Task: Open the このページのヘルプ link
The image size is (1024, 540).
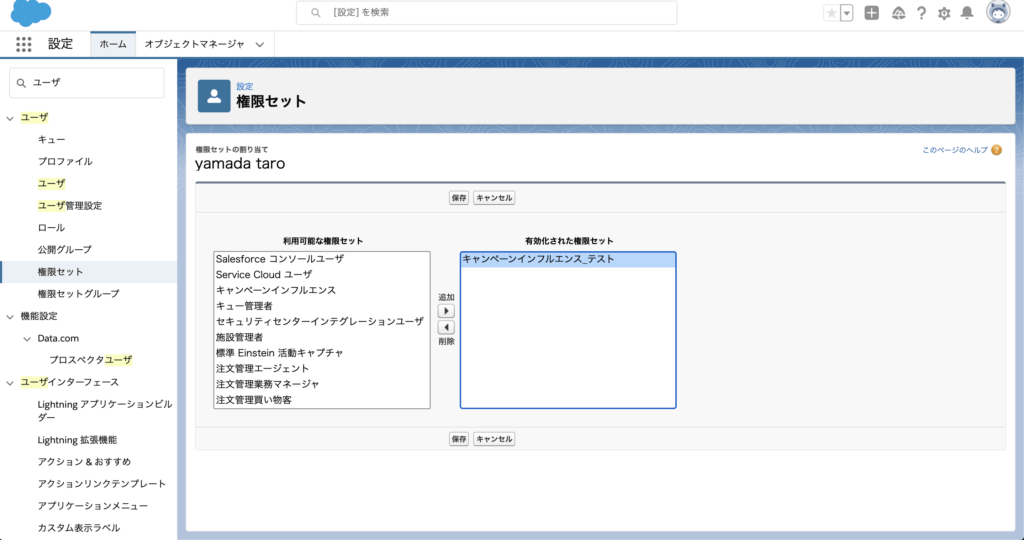Action: tap(955, 150)
